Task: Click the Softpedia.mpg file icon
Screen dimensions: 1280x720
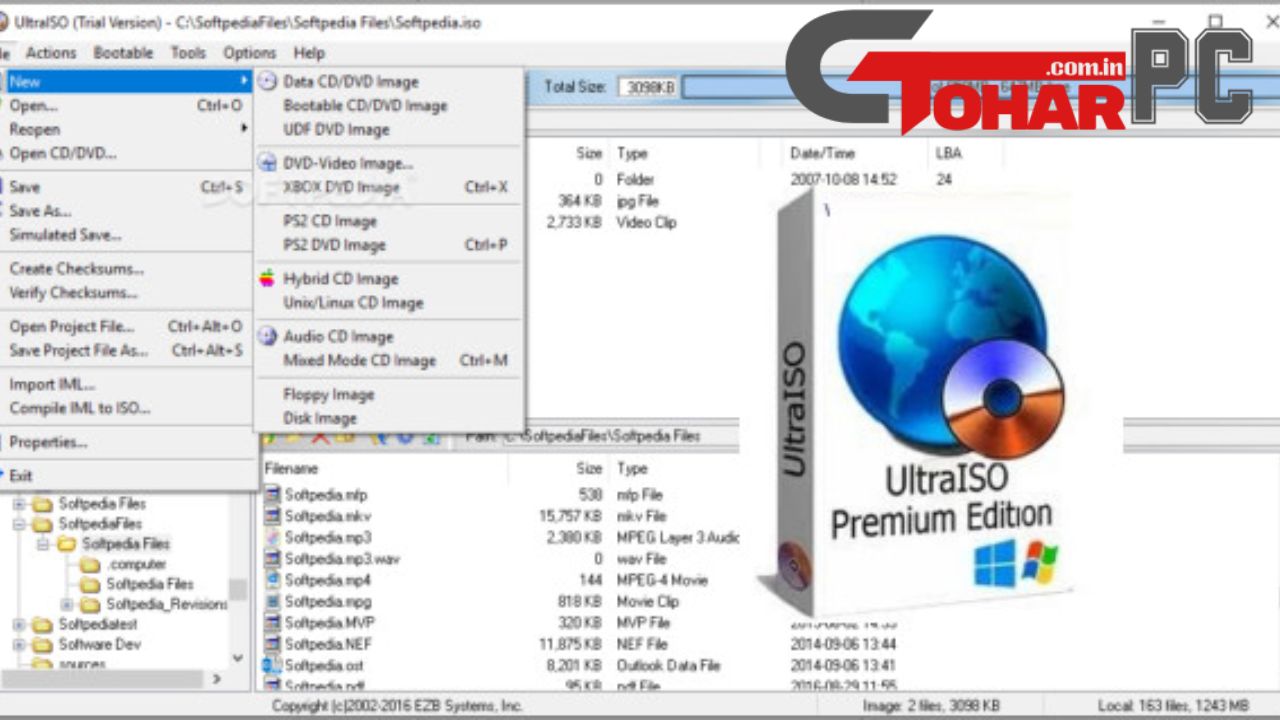Action: pos(272,601)
